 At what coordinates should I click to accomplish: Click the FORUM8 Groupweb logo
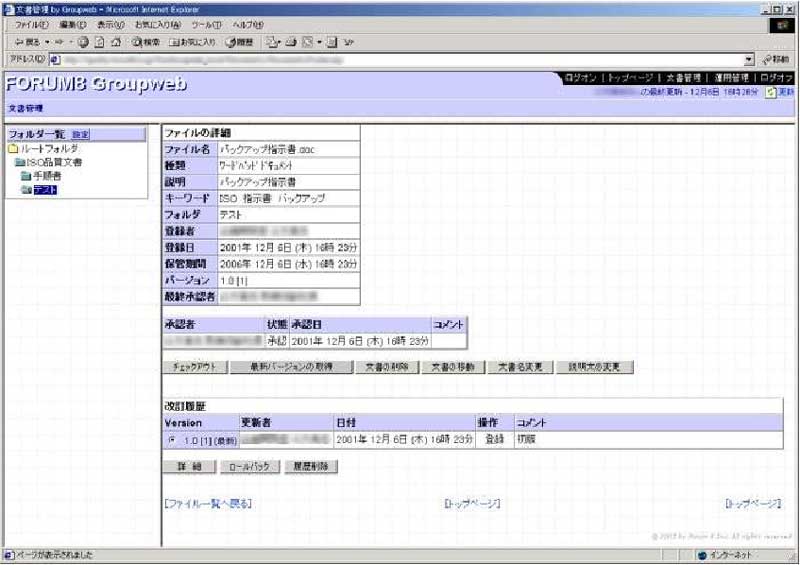[96, 84]
